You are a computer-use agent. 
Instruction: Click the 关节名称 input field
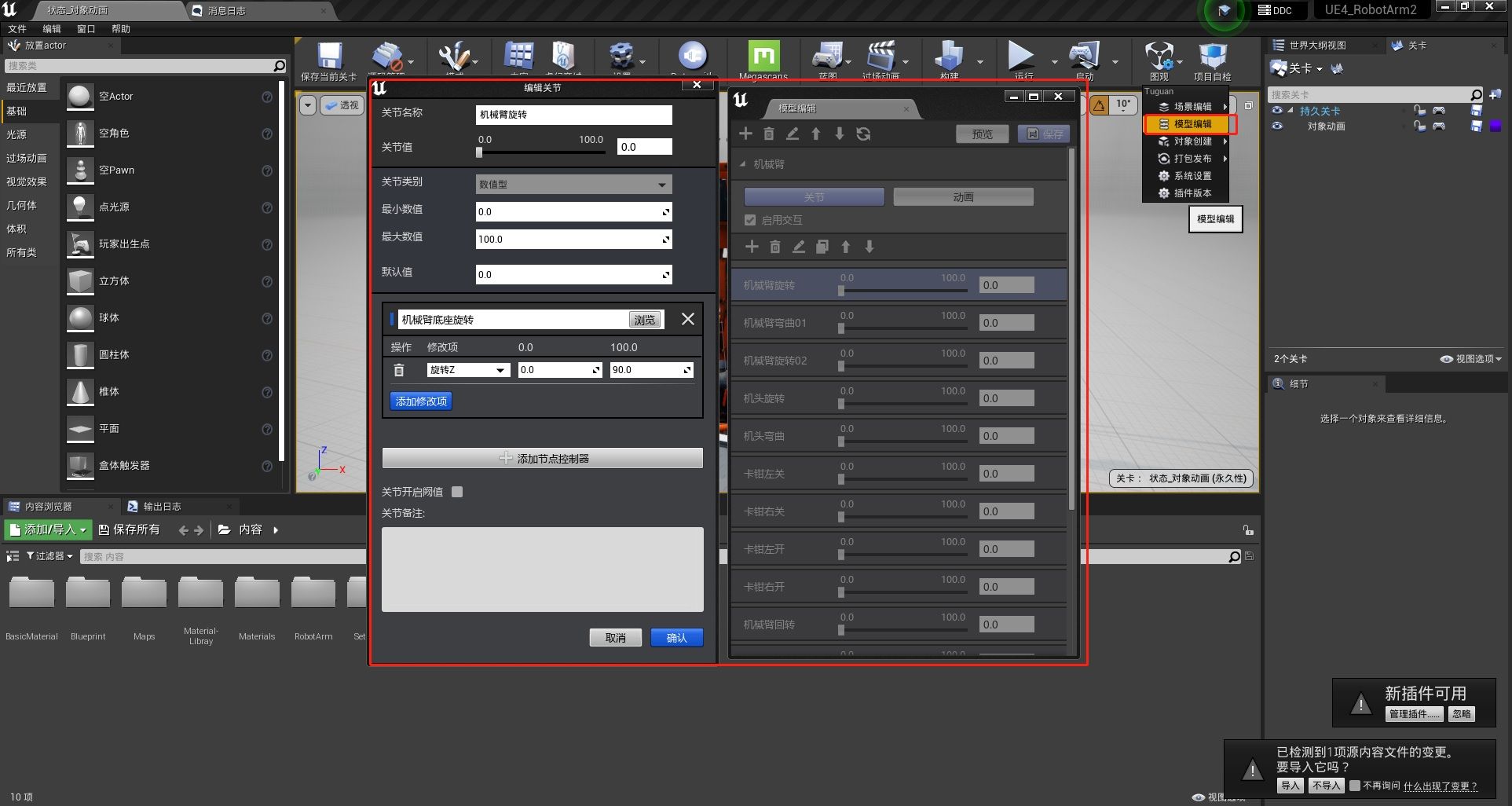pyautogui.click(x=574, y=115)
